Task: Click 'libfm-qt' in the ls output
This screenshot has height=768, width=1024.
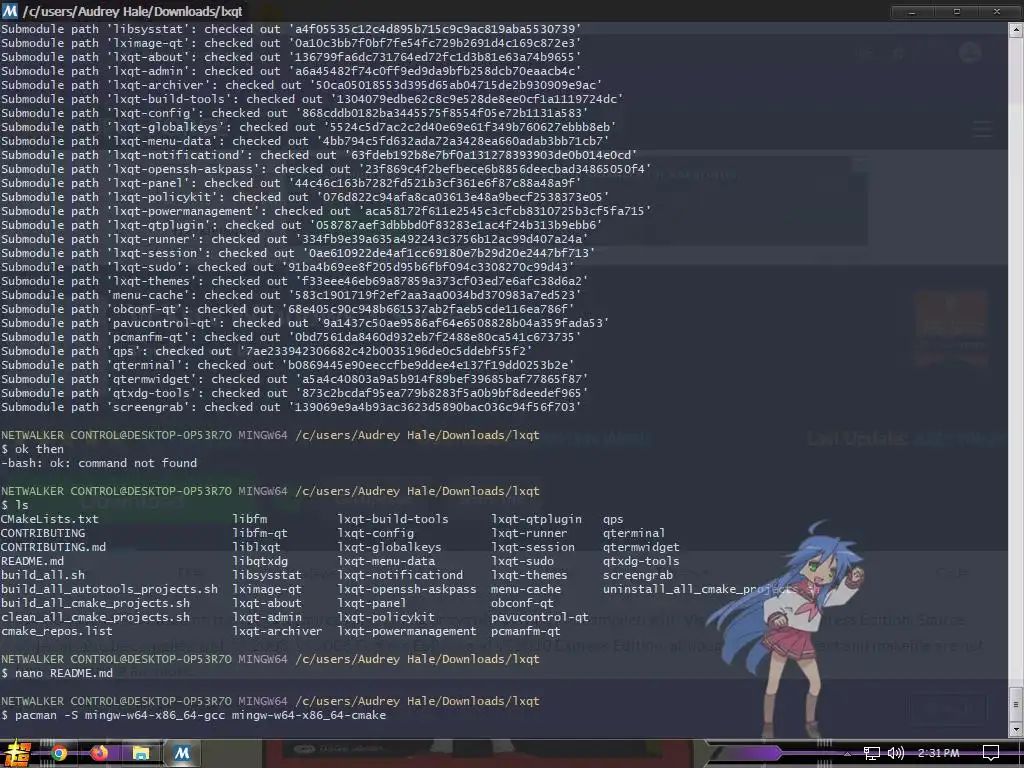Action: 260,534
